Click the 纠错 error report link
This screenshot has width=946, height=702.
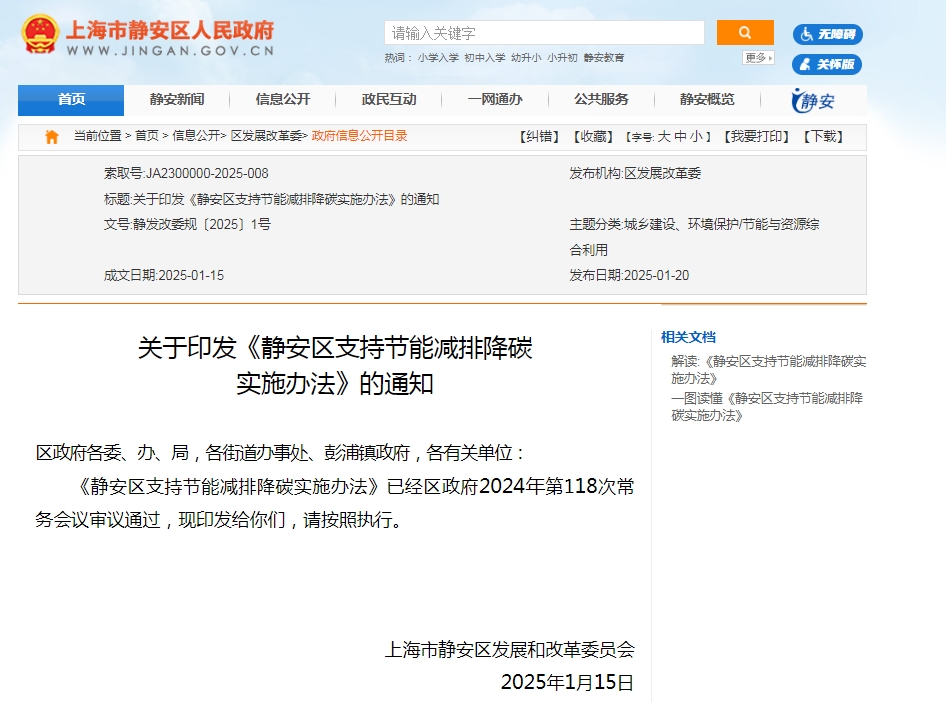coord(541,137)
